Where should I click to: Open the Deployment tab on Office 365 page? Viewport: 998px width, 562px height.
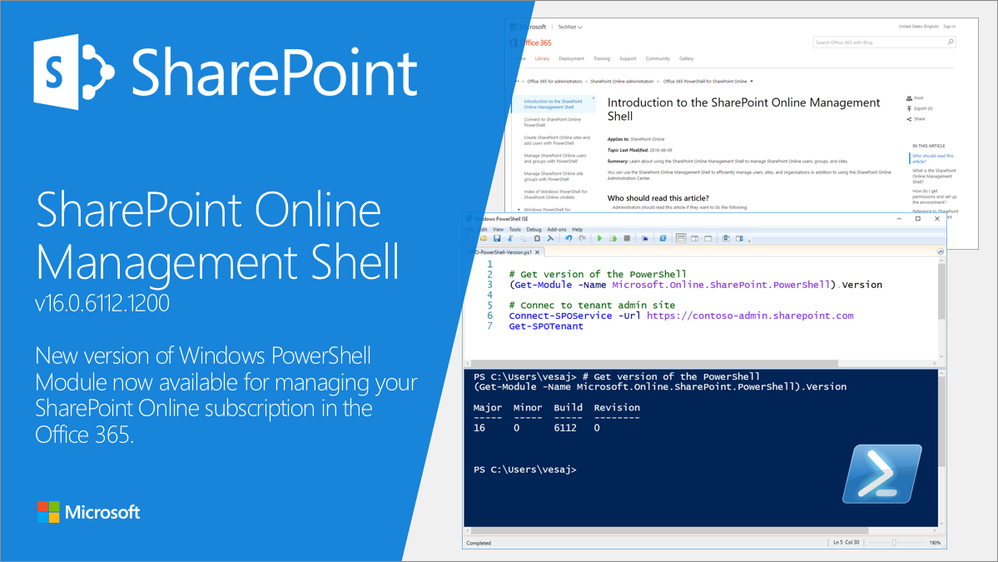coord(571,59)
